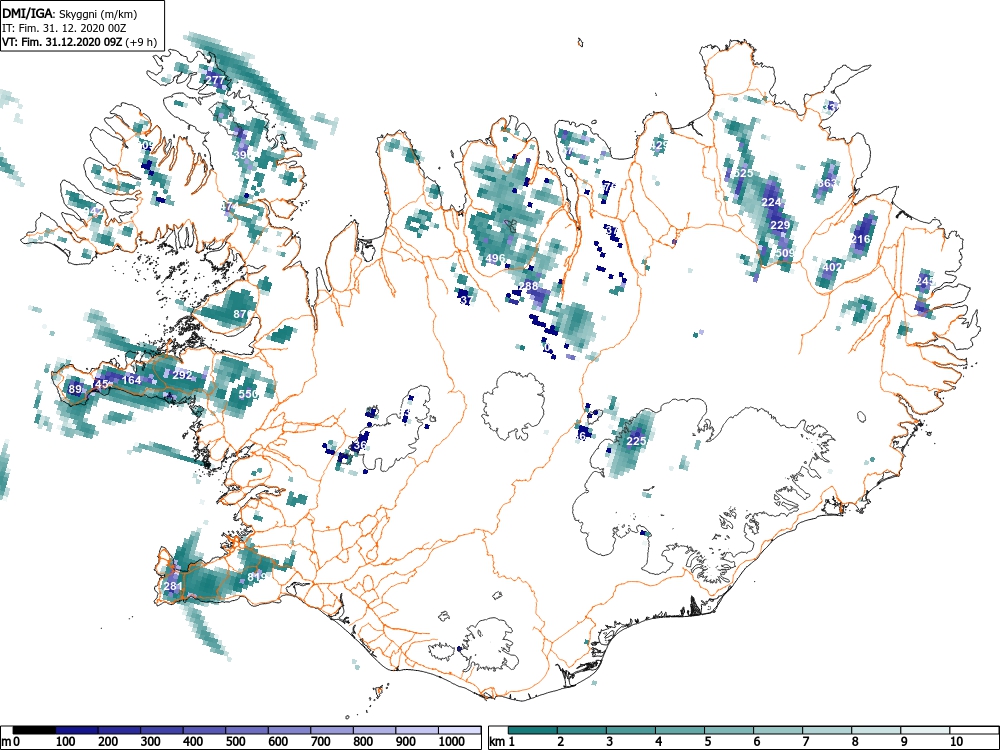1000x750 pixels.
Task: Click the 229 visibility value on the map
Action: (x=781, y=225)
